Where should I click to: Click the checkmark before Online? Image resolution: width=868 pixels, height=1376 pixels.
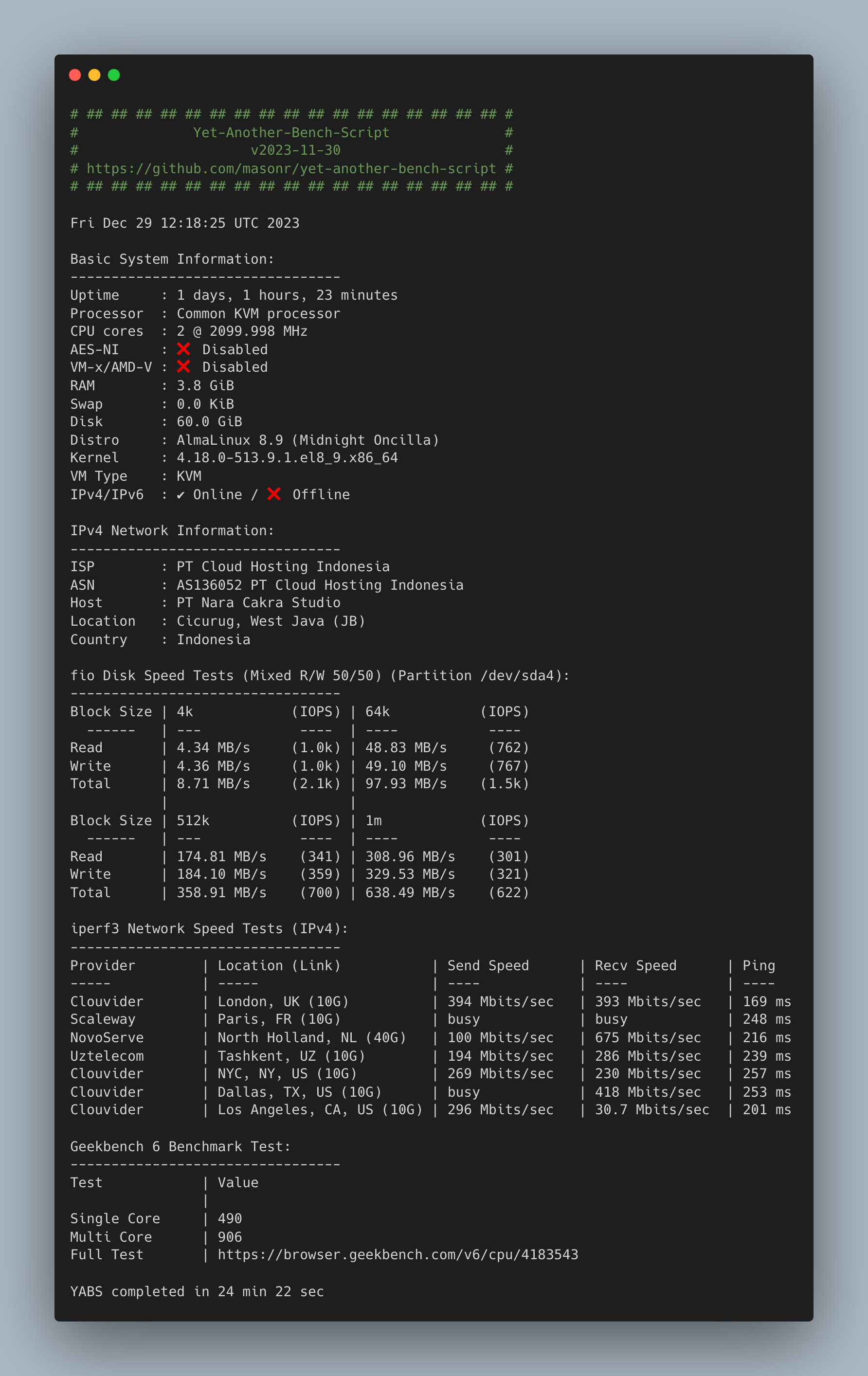tap(181, 495)
